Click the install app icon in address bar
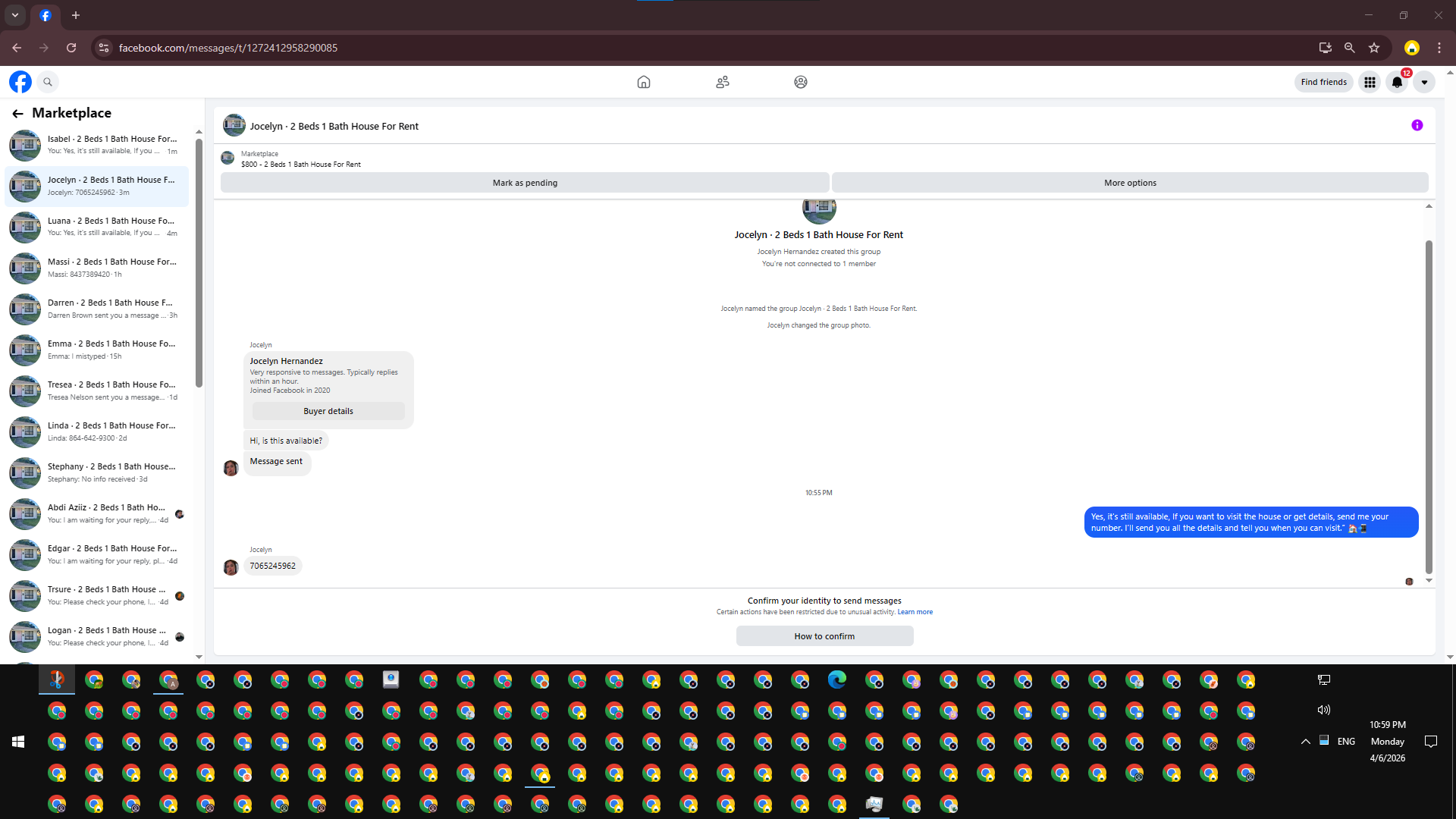The width and height of the screenshot is (1456, 819). click(x=1326, y=48)
